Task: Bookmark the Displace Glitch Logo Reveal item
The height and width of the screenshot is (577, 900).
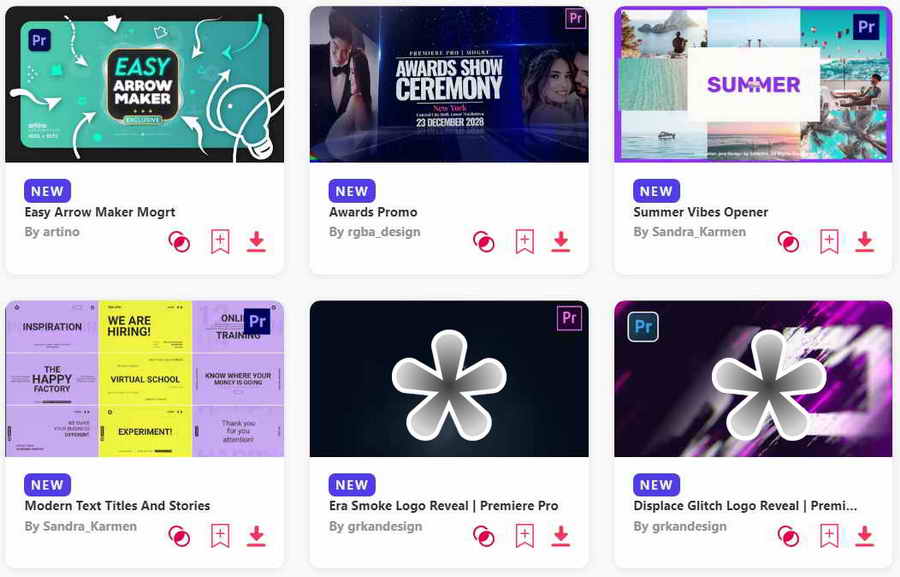Action: (x=829, y=536)
